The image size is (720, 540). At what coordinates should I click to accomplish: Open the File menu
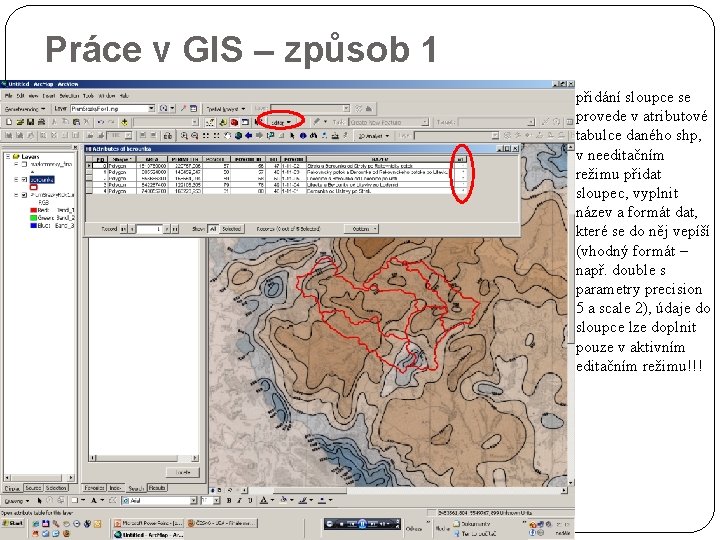8,96
